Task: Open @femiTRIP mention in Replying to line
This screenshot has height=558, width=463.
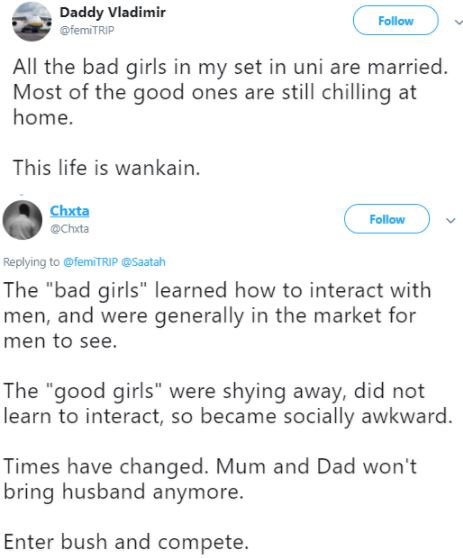Action: click(90, 262)
